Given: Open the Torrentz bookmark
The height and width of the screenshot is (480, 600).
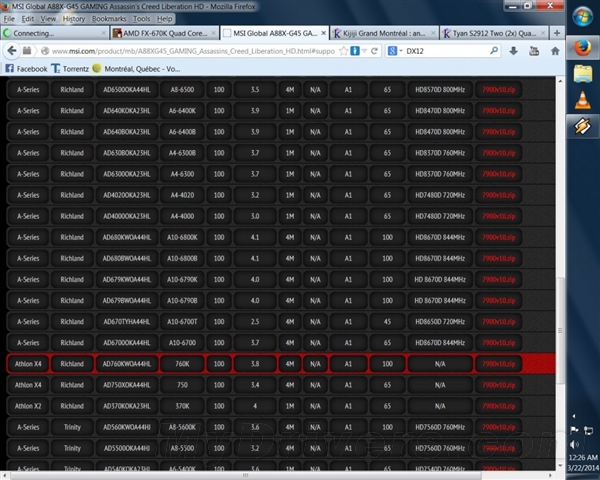Looking at the screenshot, I should pos(70,69).
